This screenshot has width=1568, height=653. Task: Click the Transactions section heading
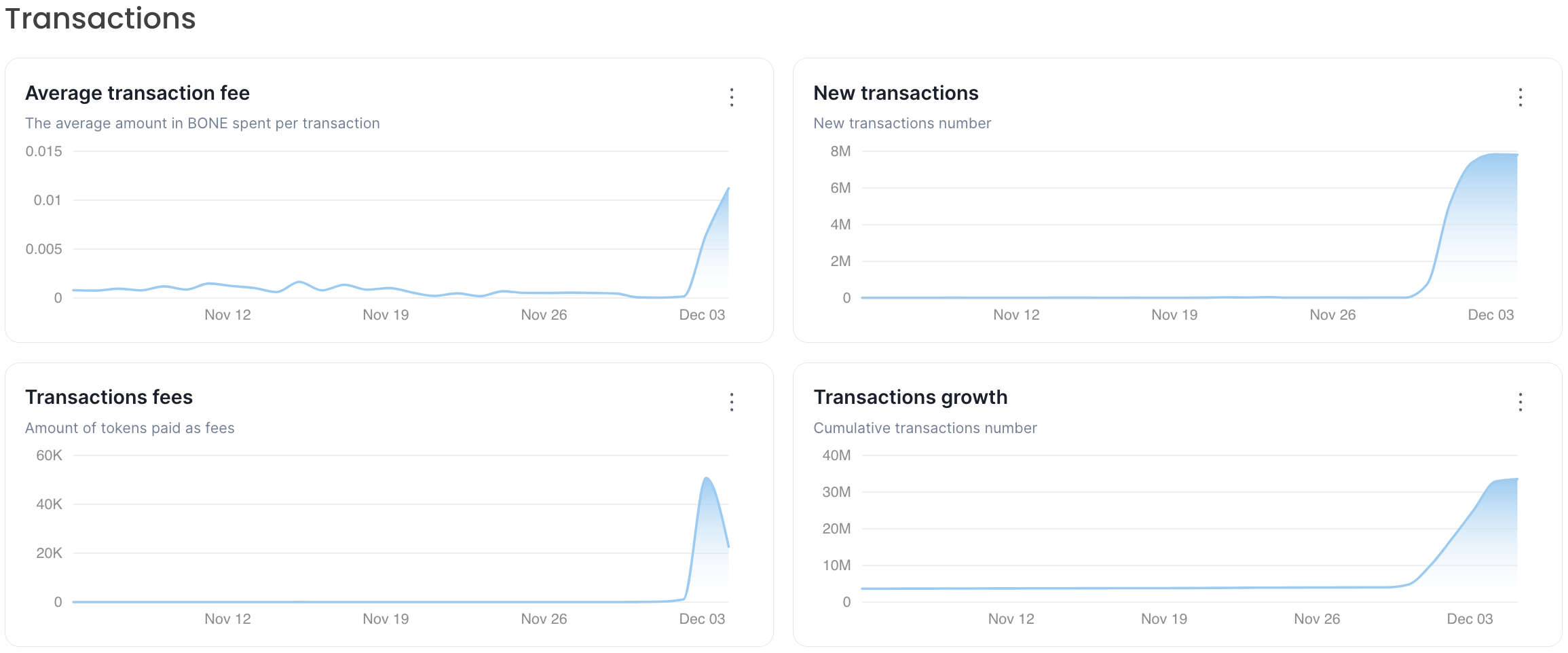(100, 18)
